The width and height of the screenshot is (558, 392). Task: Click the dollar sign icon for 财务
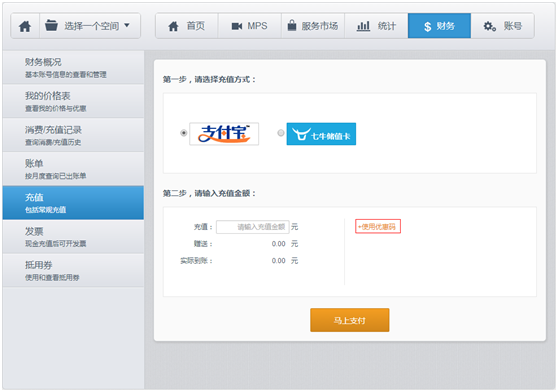click(428, 26)
